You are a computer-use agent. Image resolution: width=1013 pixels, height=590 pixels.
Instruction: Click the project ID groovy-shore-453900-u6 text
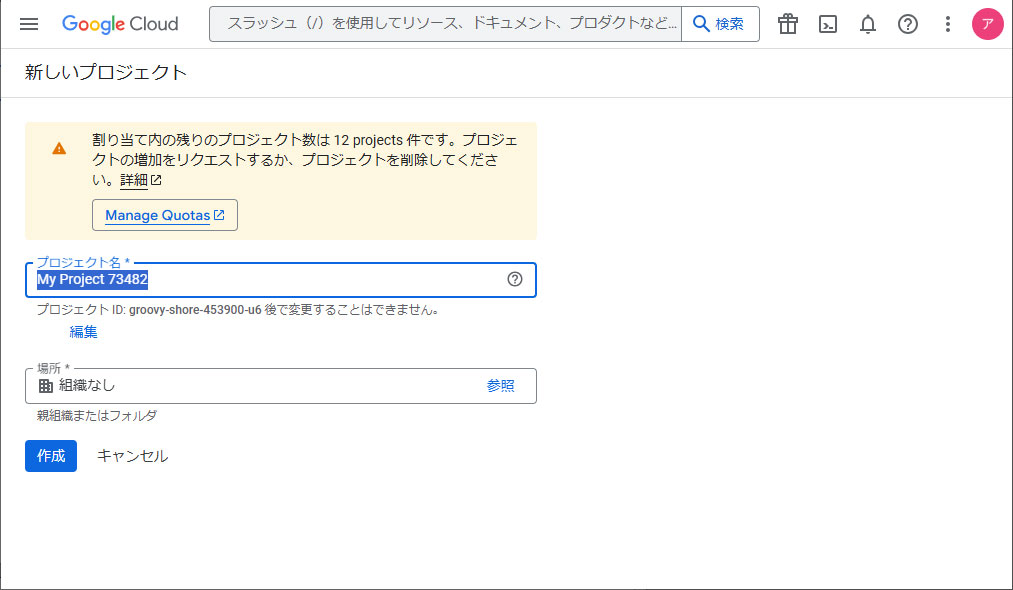195,310
